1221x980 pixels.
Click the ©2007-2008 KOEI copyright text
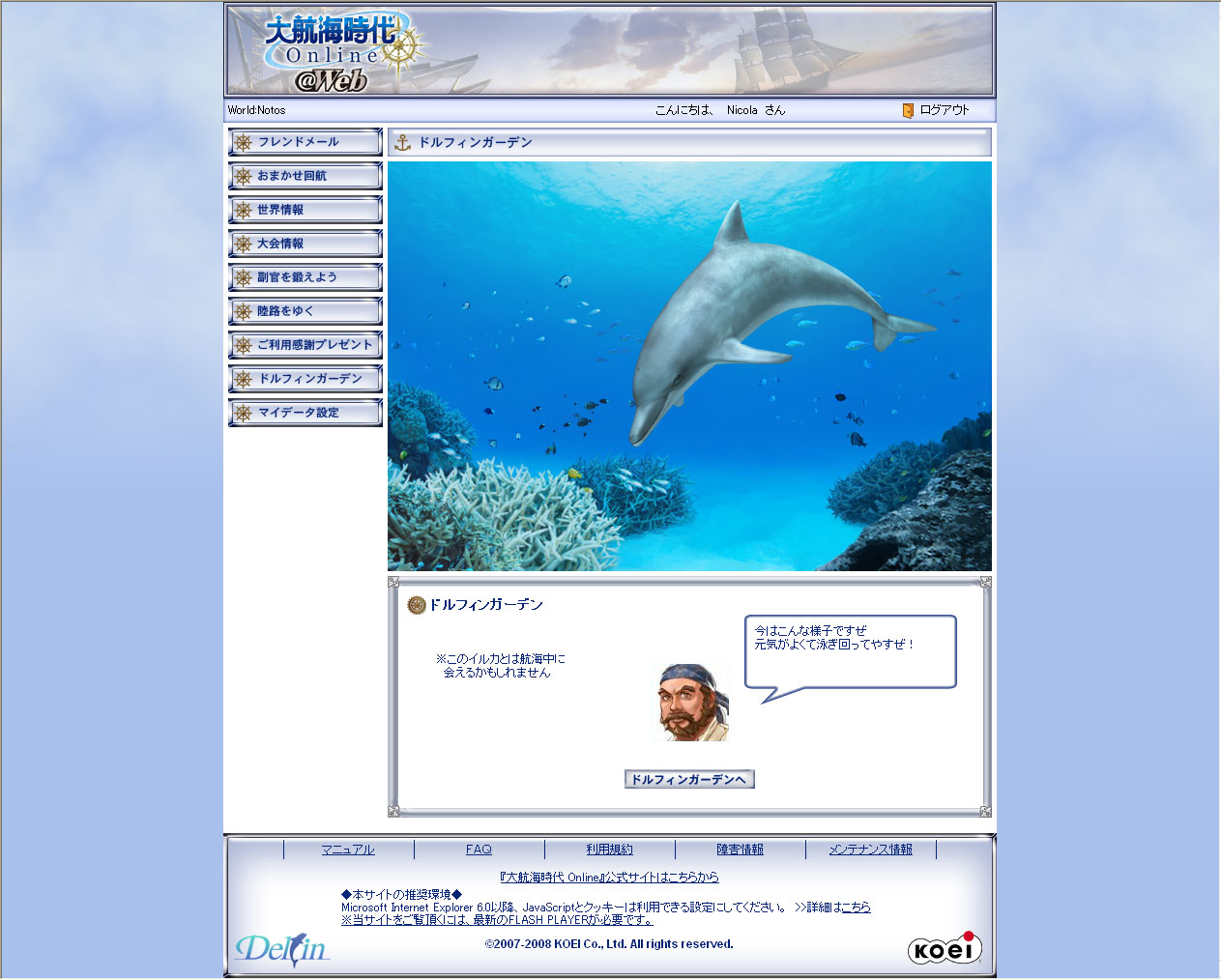609,944
